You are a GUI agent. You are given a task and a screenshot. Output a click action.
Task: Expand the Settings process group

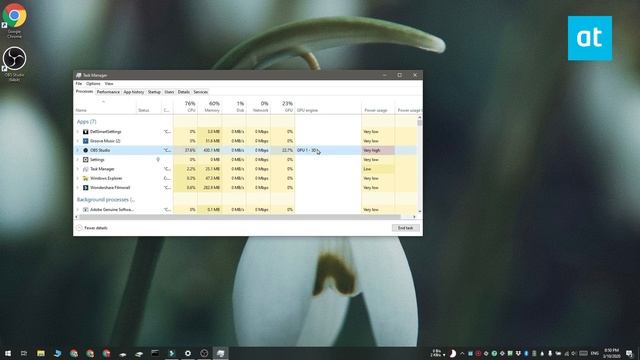tap(78, 160)
